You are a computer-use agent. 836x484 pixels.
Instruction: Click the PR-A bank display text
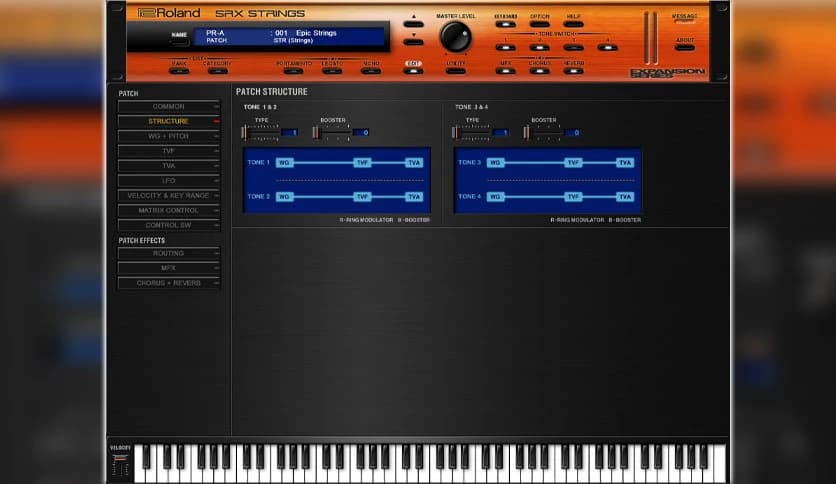215,33
